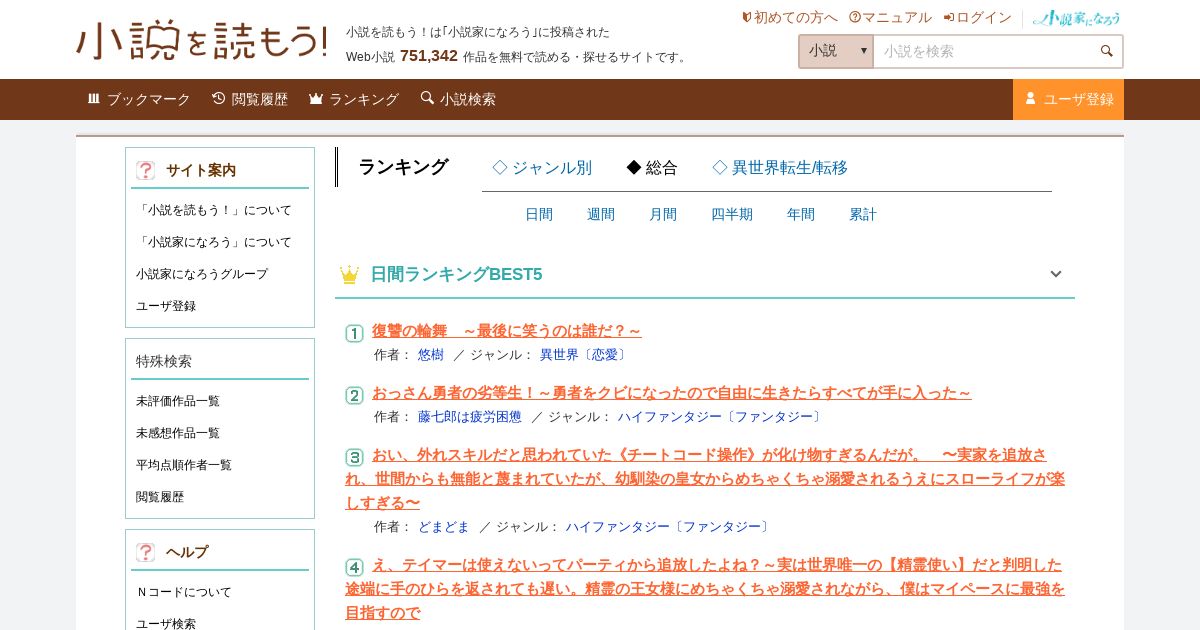Open 小説検索 in the navigation bar

pyautogui.click(x=458, y=99)
